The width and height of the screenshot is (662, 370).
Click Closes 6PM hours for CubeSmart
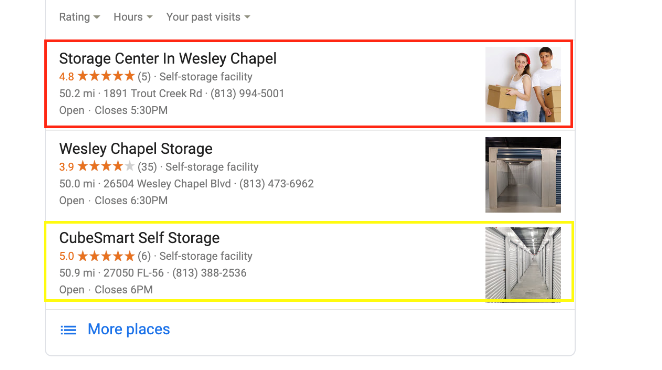click(124, 290)
